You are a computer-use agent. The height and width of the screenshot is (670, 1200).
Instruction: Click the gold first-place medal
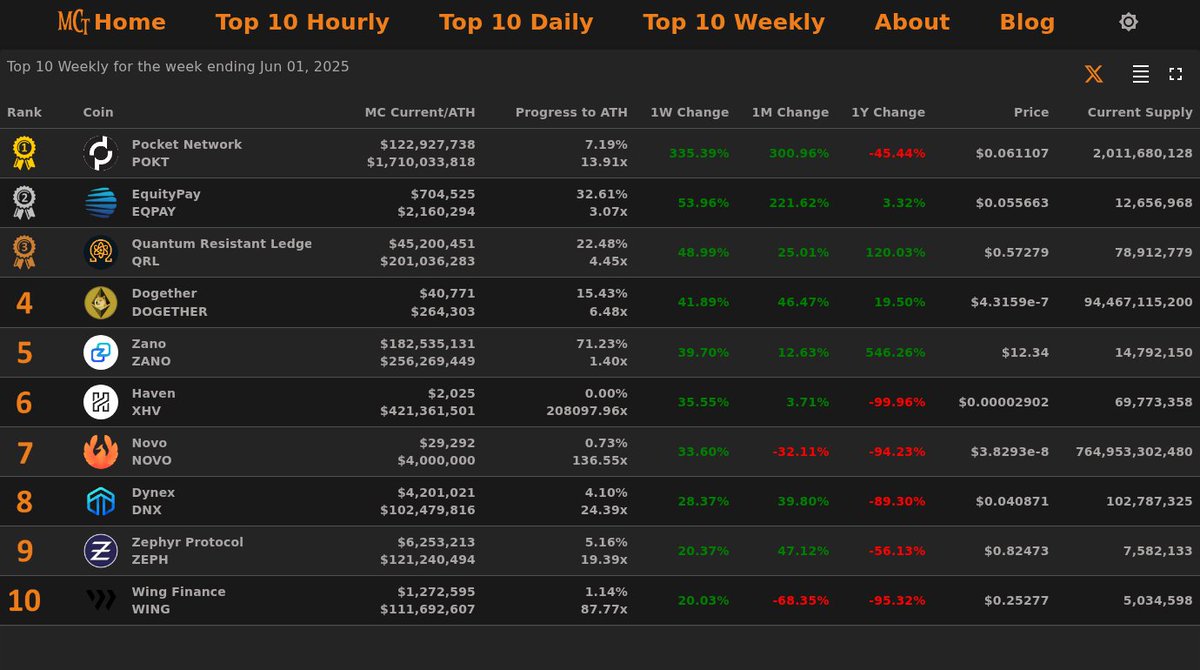(x=24, y=153)
